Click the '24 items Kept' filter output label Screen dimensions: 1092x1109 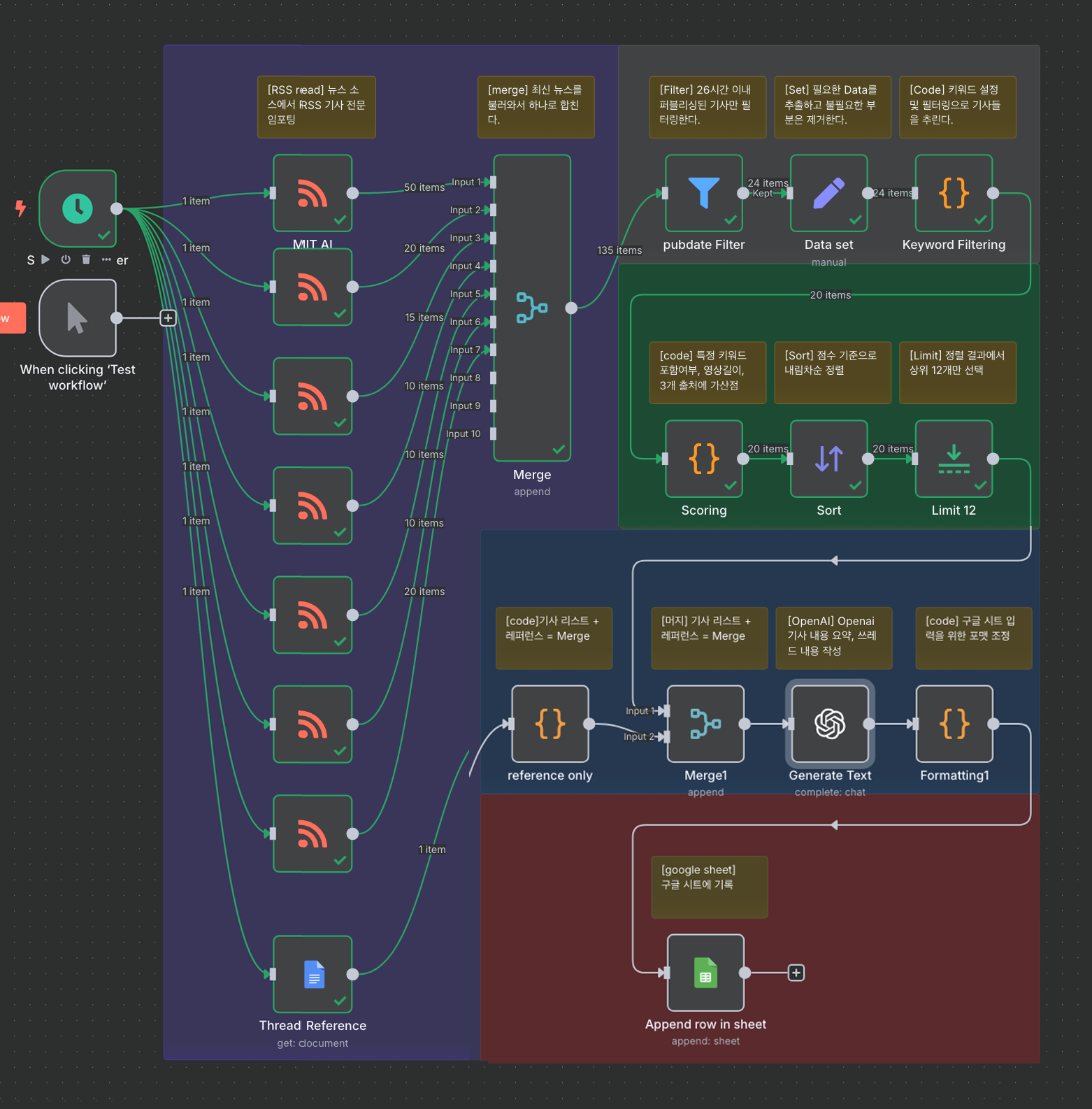click(x=768, y=188)
